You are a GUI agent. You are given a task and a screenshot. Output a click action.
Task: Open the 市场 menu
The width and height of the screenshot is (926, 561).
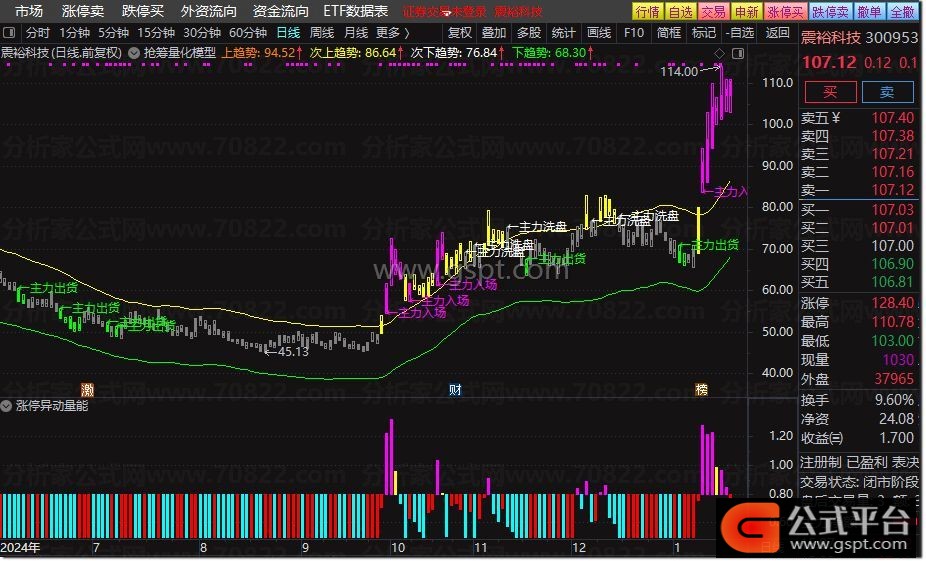tap(28, 11)
